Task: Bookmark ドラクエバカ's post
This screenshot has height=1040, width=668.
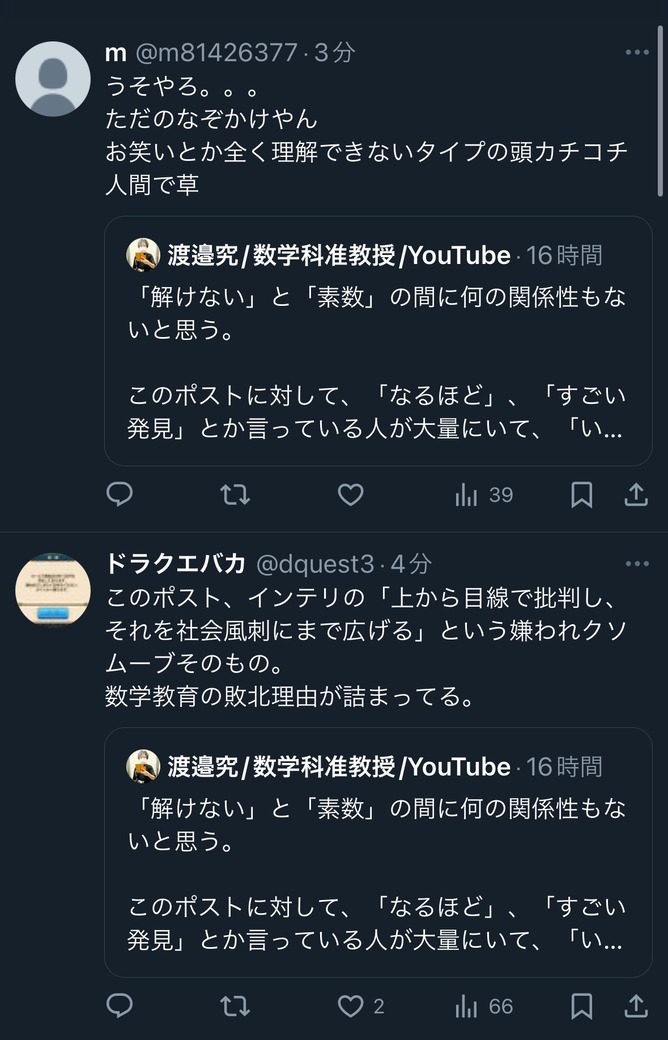Action: tap(582, 1006)
